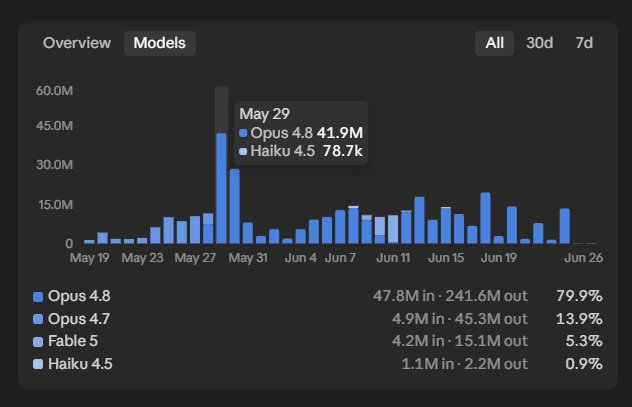Choose the All time range

[x=494, y=43]
